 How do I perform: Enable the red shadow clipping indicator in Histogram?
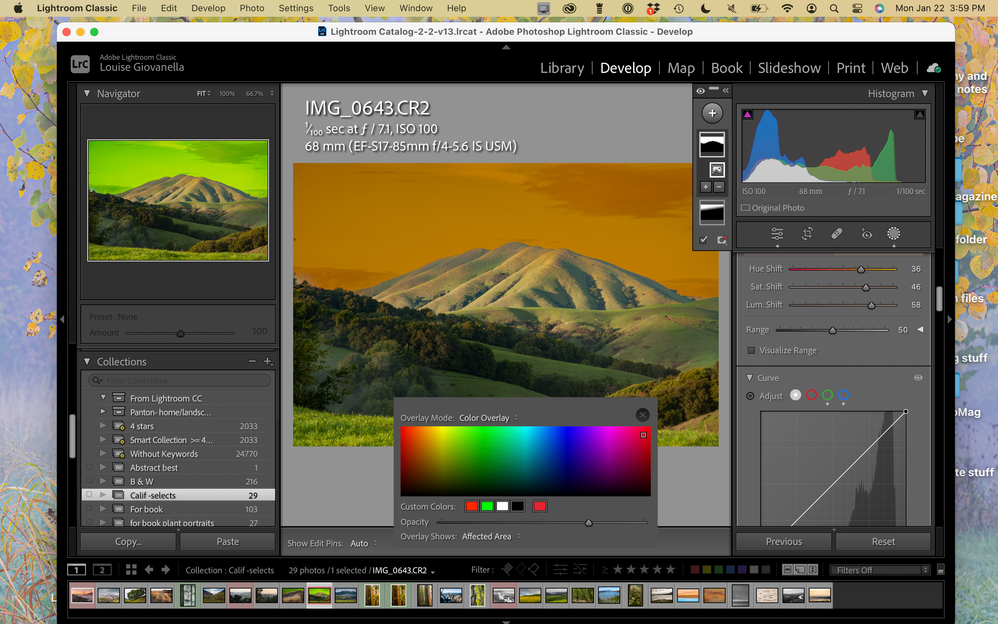coord(748,114)
